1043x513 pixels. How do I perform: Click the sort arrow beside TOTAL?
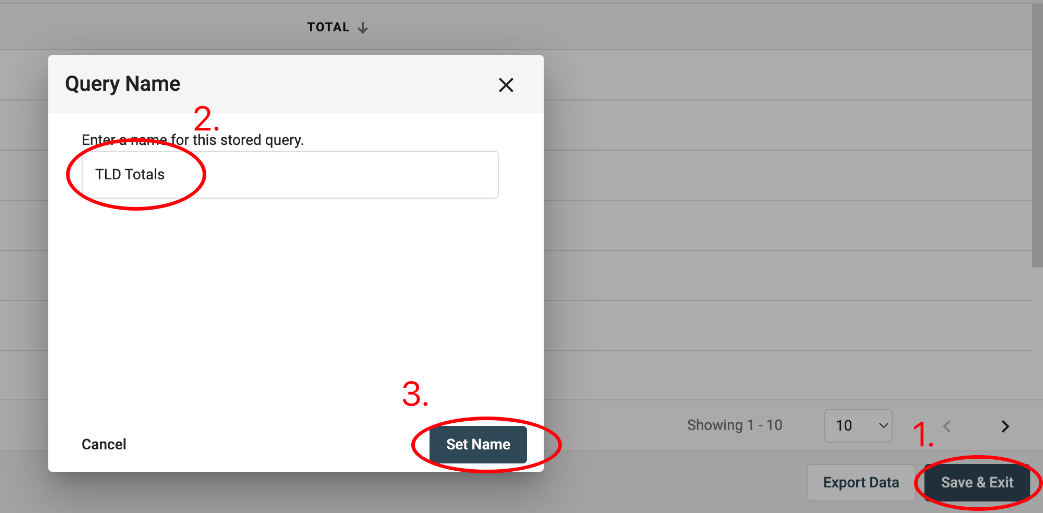click(x=363, y=28)
